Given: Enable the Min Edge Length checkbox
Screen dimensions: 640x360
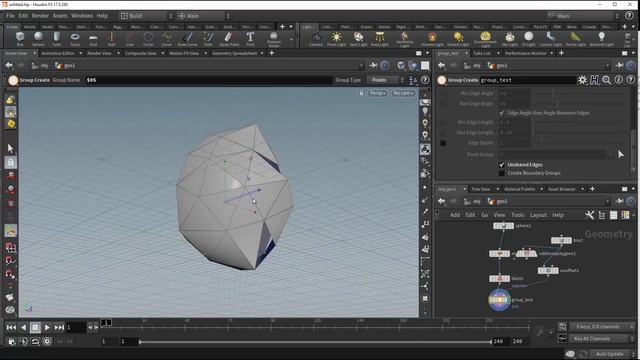Looking at the screenshot, I should point(443,122).
